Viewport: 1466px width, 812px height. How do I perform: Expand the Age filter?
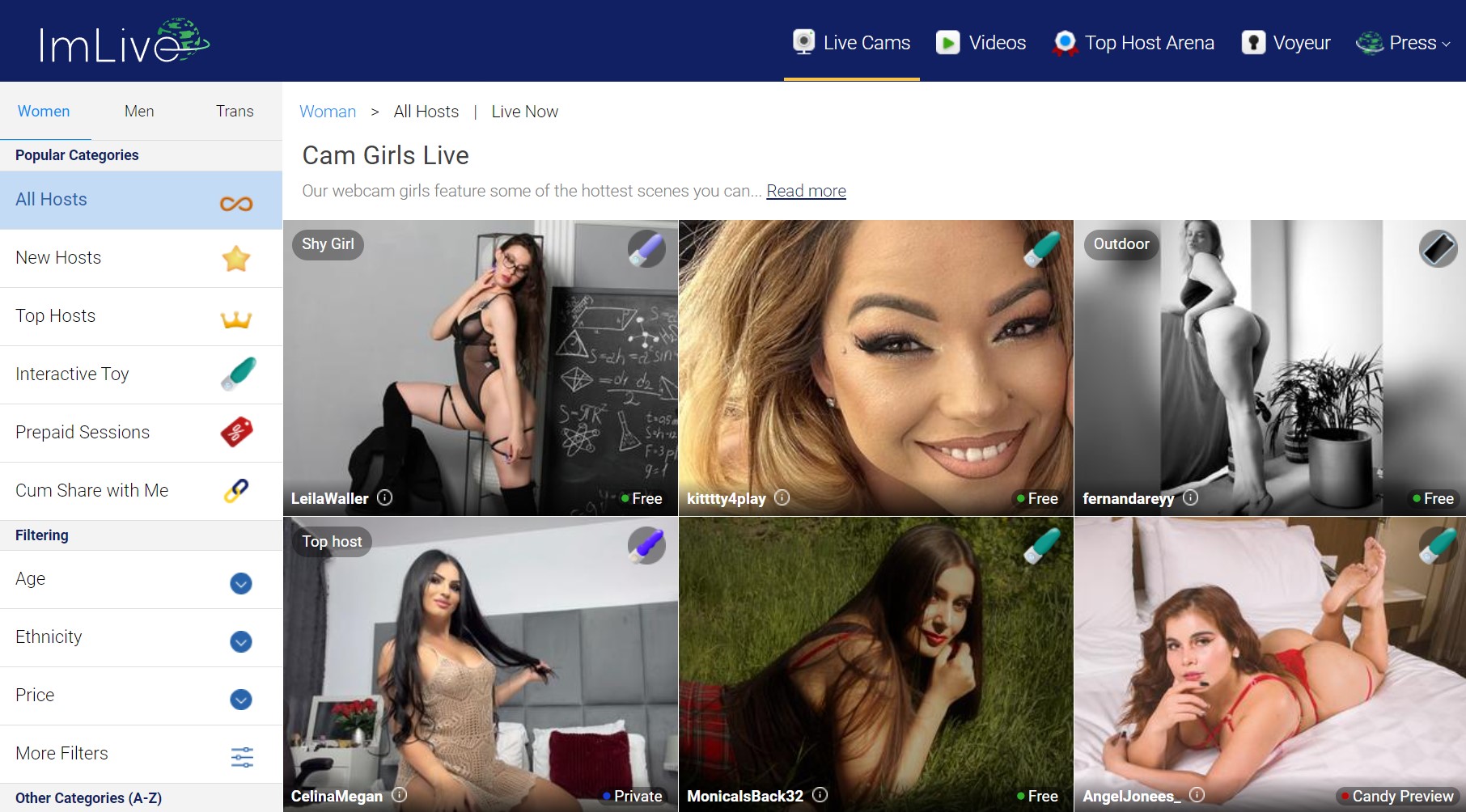[241, 583]
